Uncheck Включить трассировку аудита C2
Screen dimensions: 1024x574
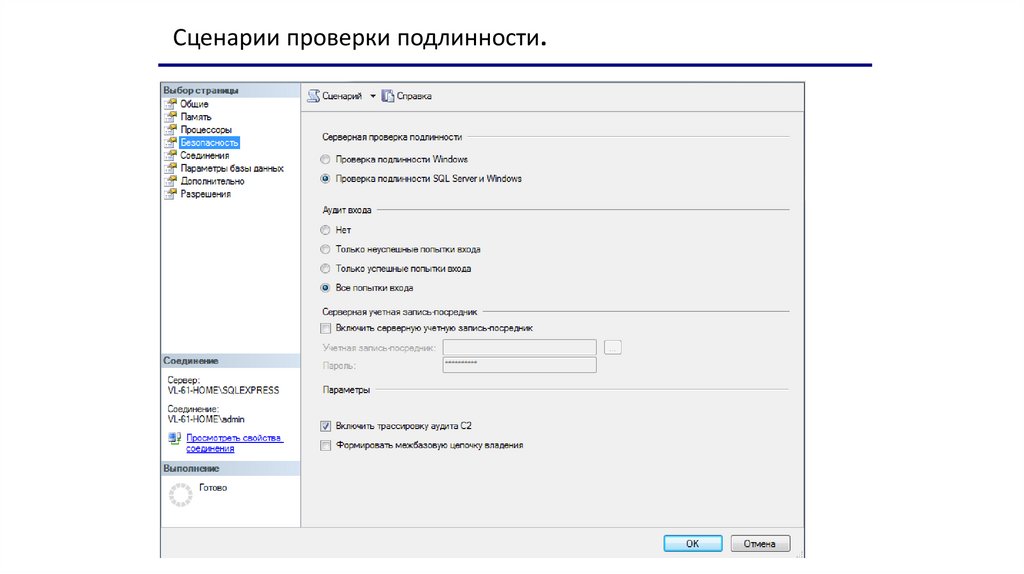click(x=325, y=426)
